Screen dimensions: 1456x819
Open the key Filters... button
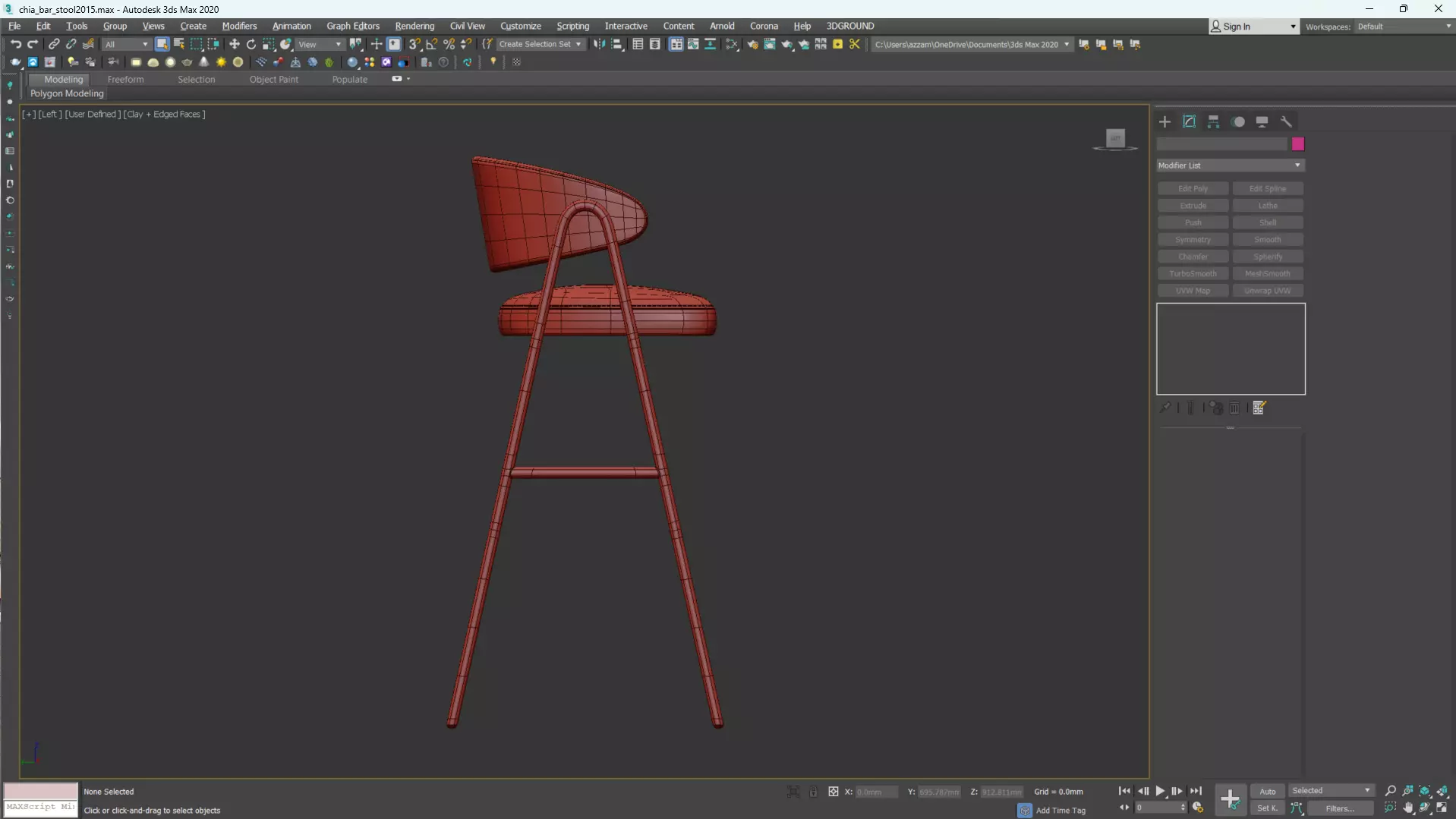pos(1340,808)
